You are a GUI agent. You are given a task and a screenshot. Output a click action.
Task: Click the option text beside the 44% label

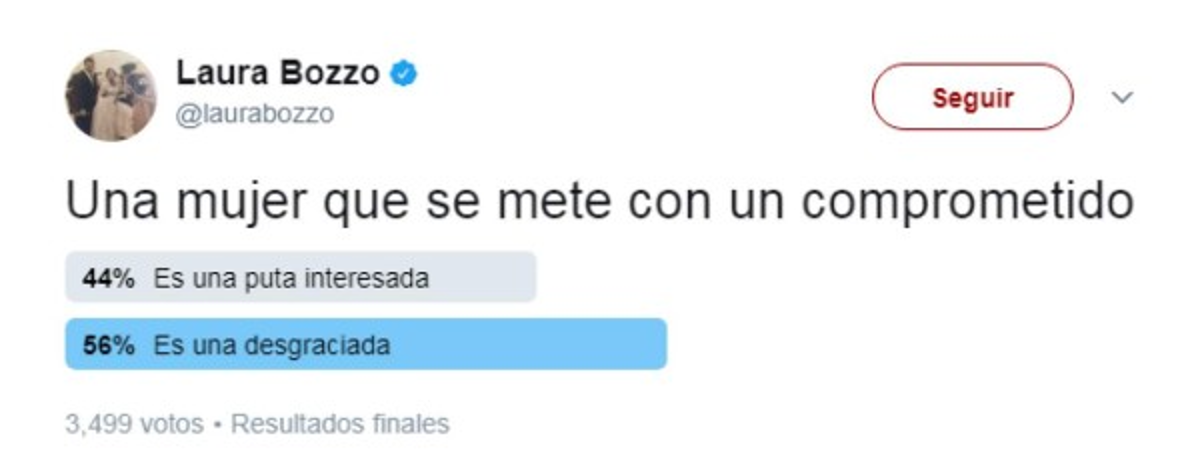pos(291,278)
